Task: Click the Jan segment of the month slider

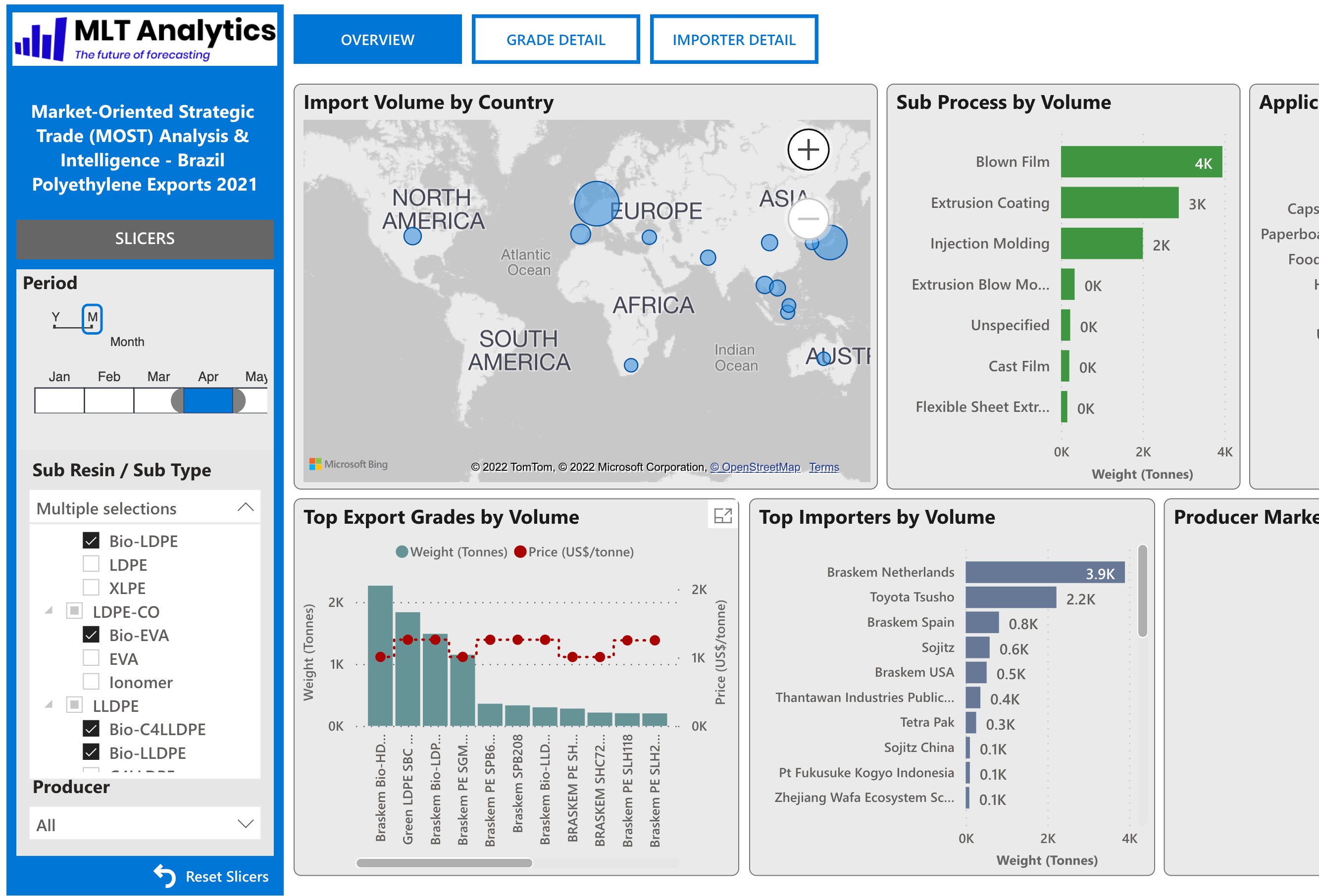Action: 59,400
